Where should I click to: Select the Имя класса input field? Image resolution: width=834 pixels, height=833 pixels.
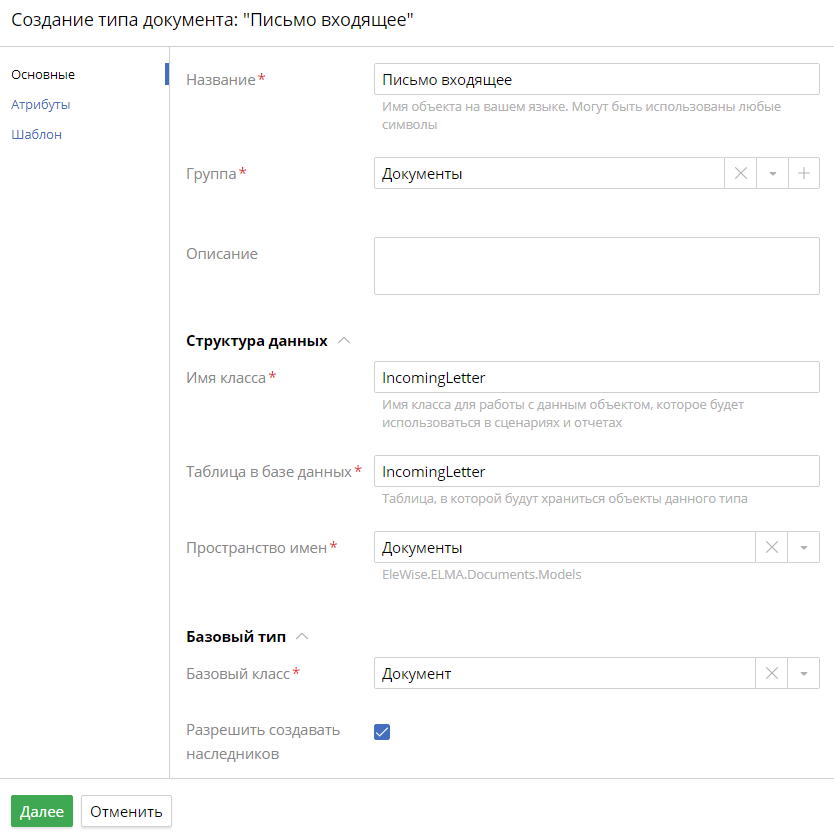click(x=595, y=376)
